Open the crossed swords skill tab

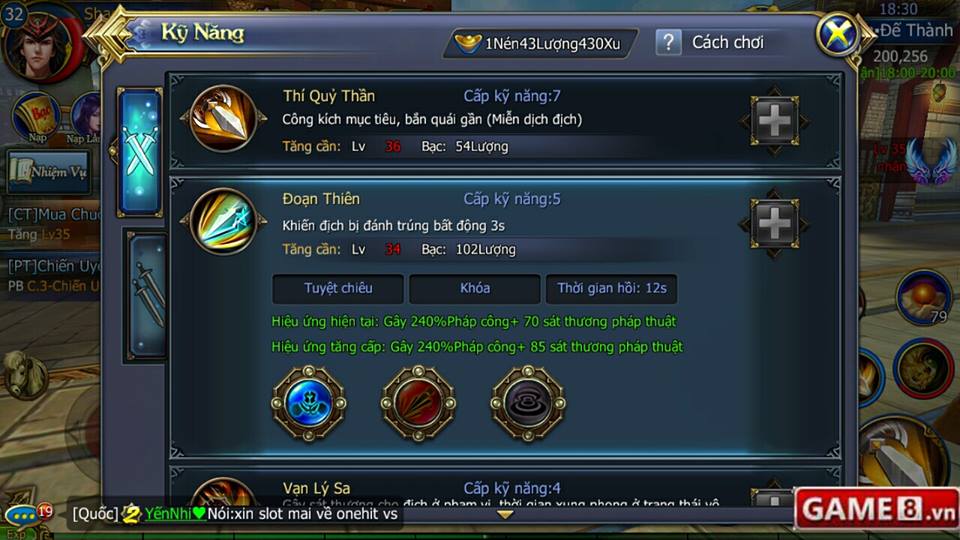point(140,152)
